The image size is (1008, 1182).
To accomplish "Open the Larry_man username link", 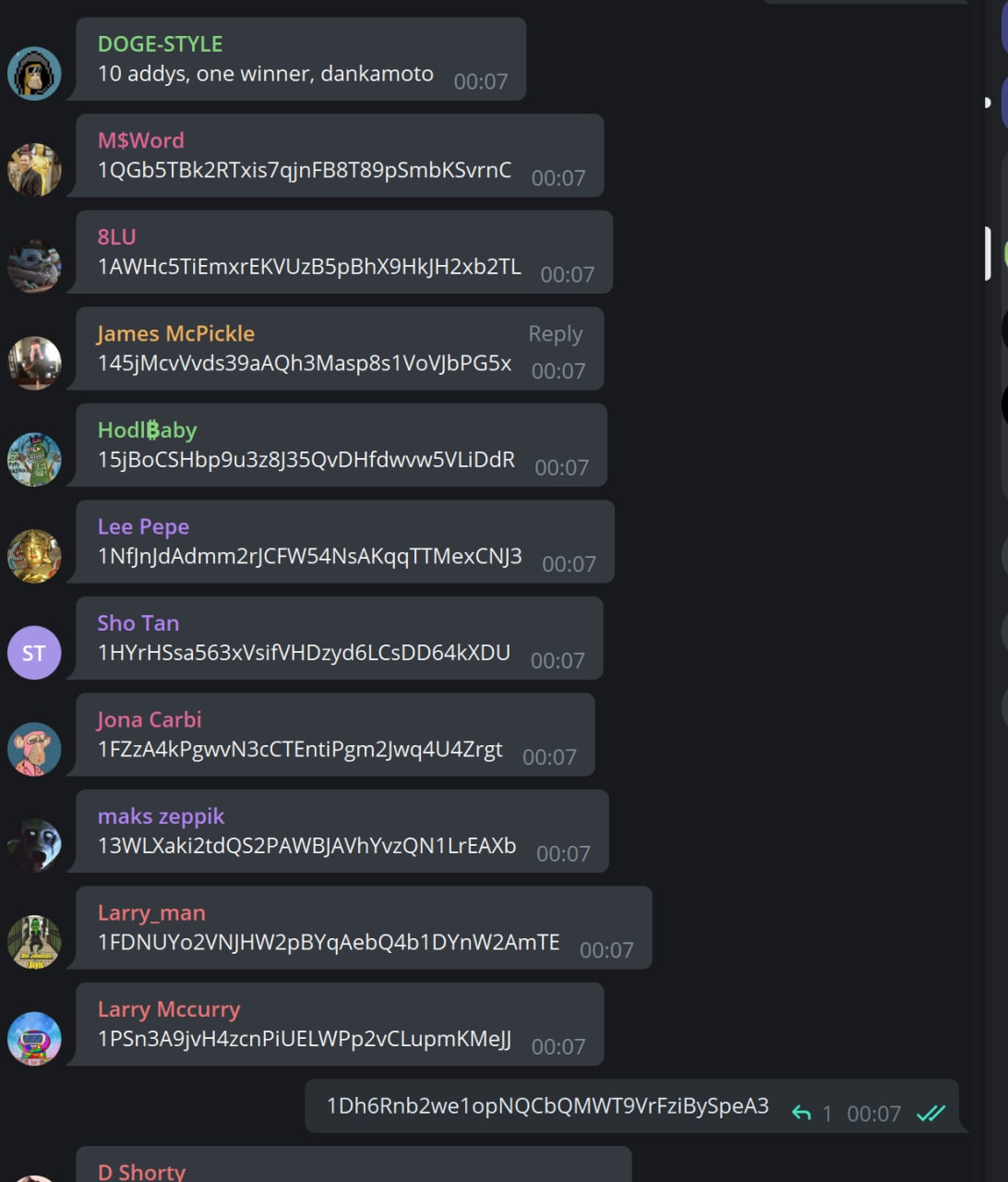I will 151,913.
